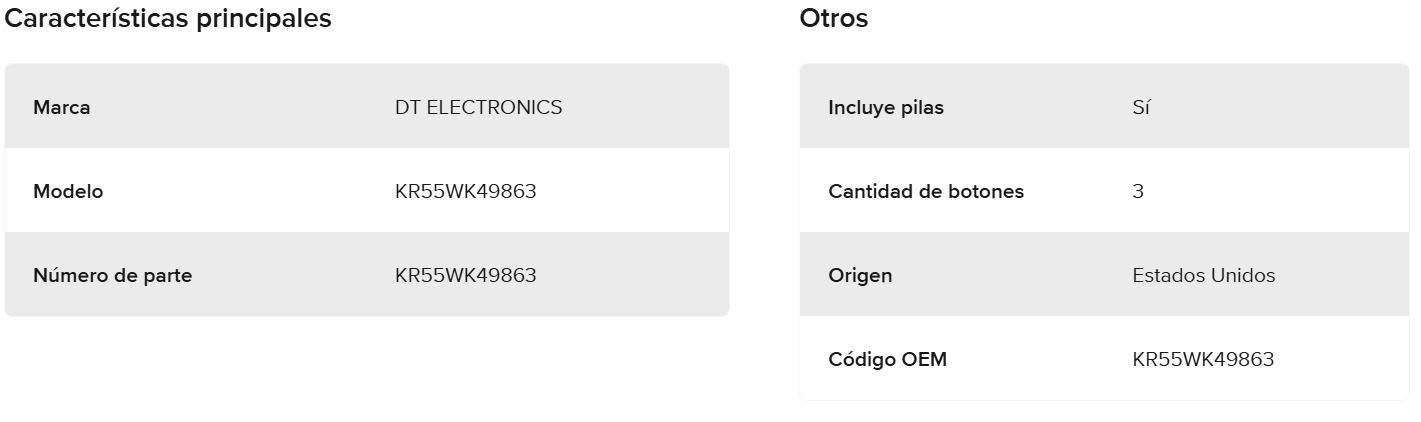This screenshot has width=1421, height=422.
Task: Click the "Modelo" label
Action: (68, 192)
